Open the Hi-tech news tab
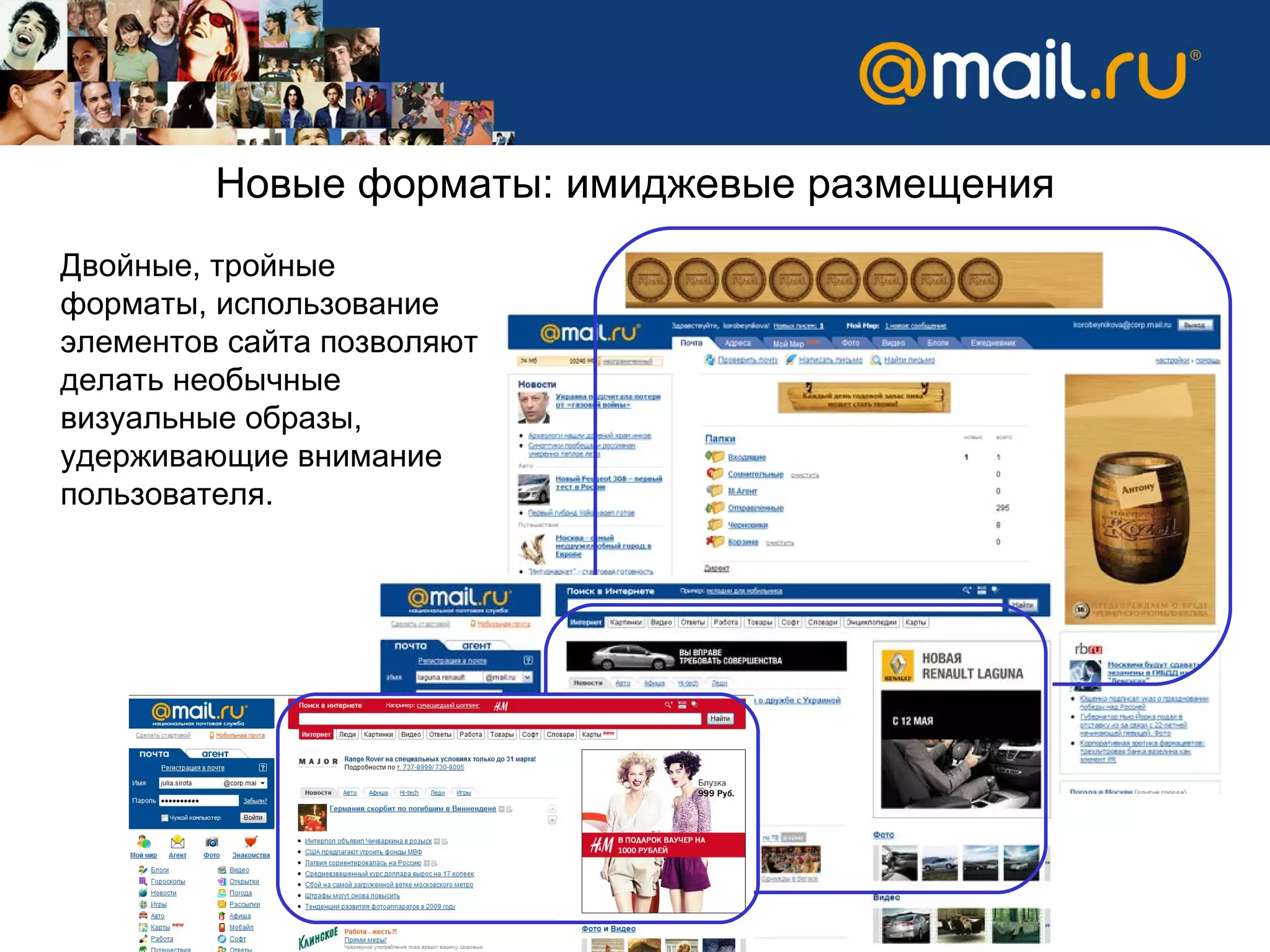Viewport: 1270px width, 952px height. click(x=409, y=793)
